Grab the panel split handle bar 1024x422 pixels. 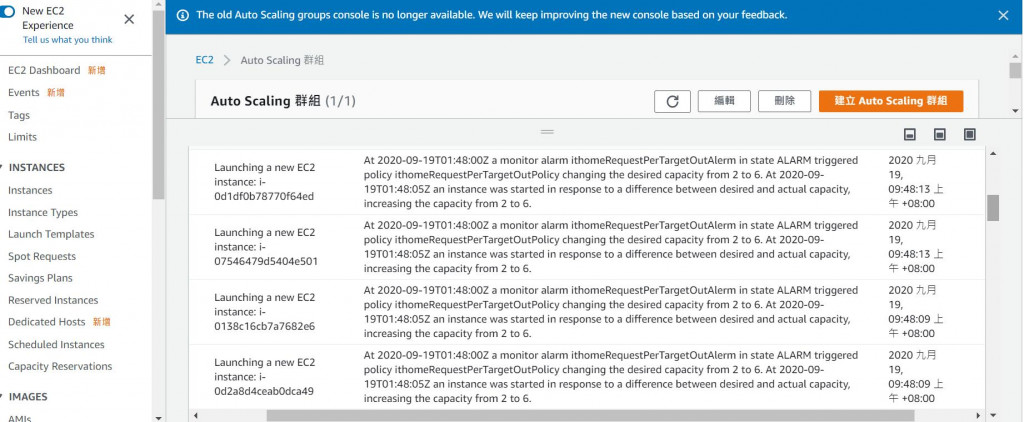click(x=547, y=132)
